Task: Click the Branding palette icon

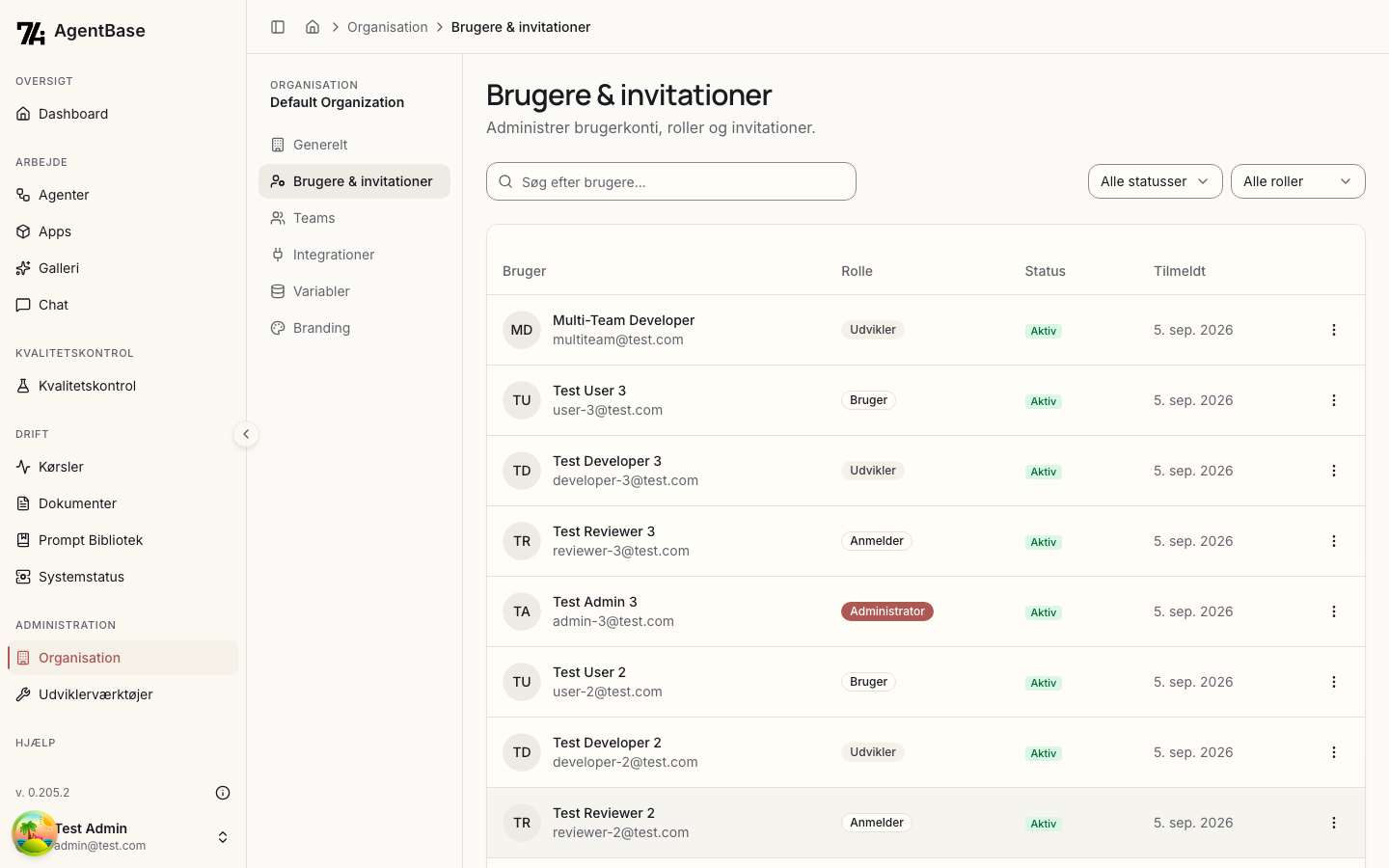Action: [x=278, y=328]
